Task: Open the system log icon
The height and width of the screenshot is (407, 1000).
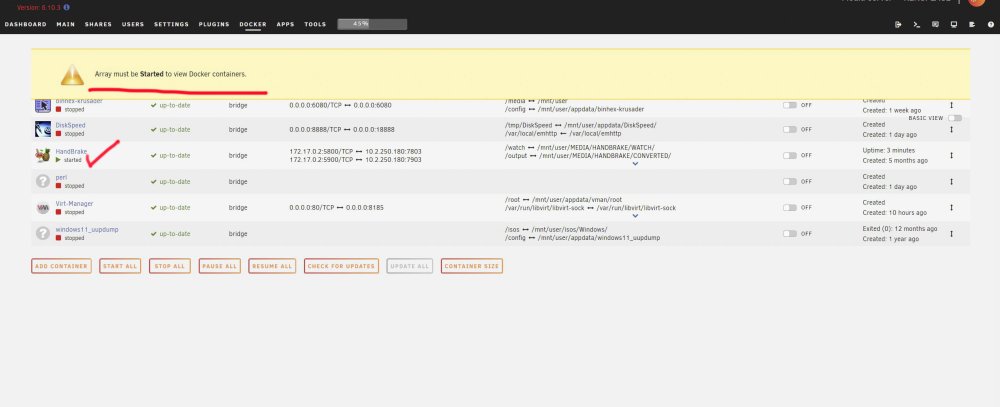Action: click(972, 24)
